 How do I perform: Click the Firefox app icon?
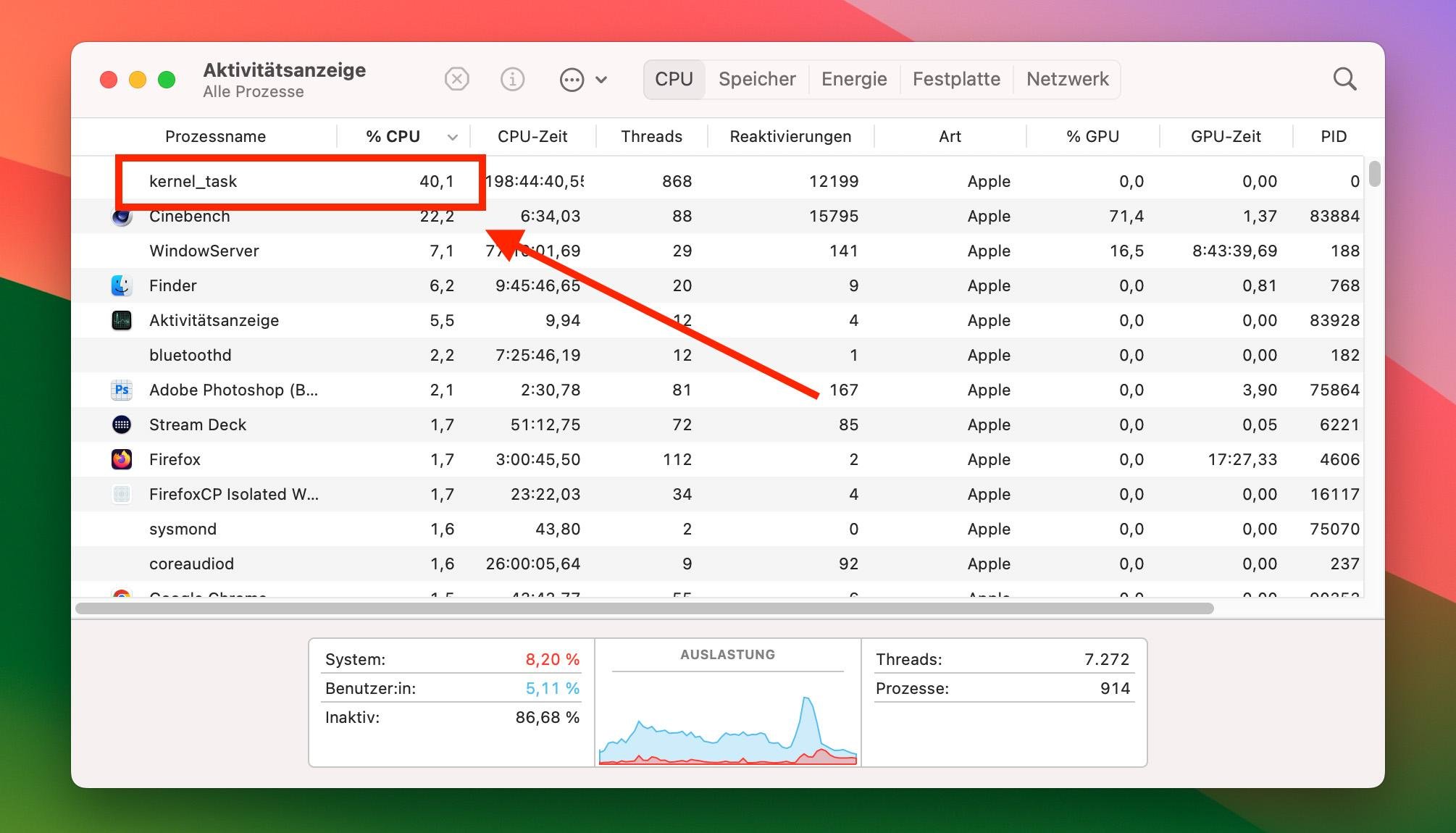pos(122,459)
